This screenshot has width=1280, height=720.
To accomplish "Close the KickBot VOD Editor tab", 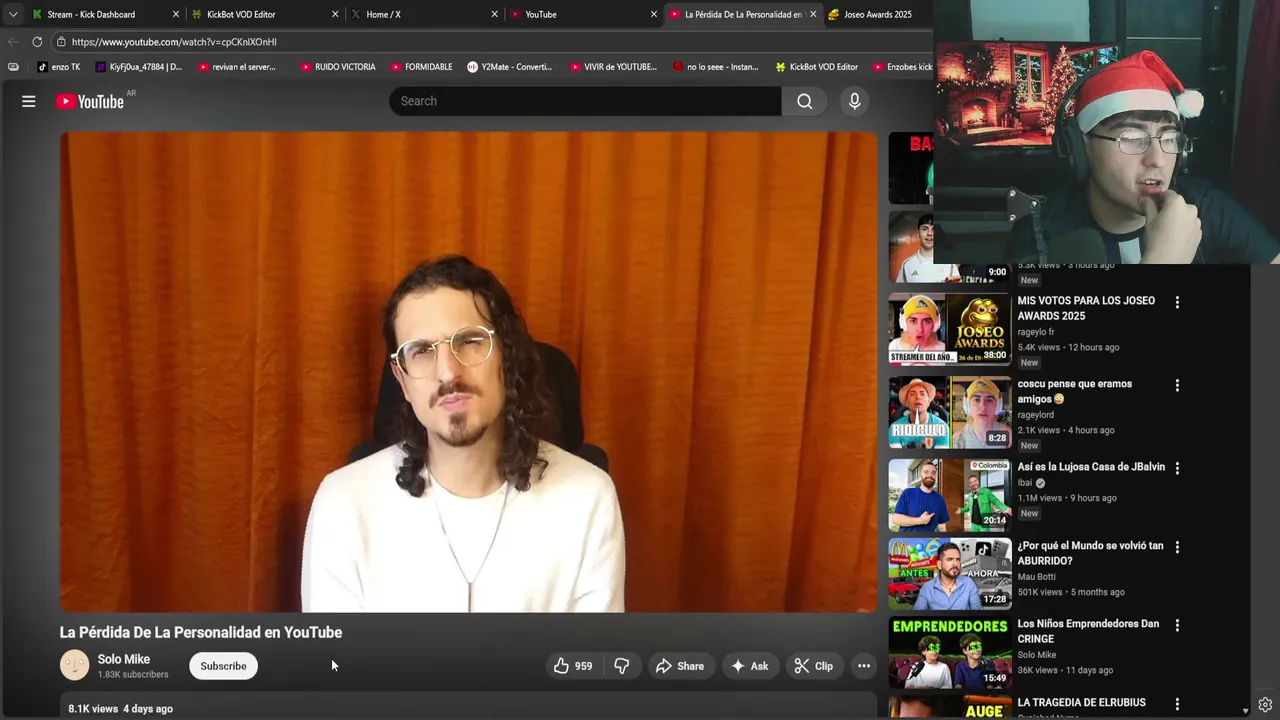I will point(335,14).
